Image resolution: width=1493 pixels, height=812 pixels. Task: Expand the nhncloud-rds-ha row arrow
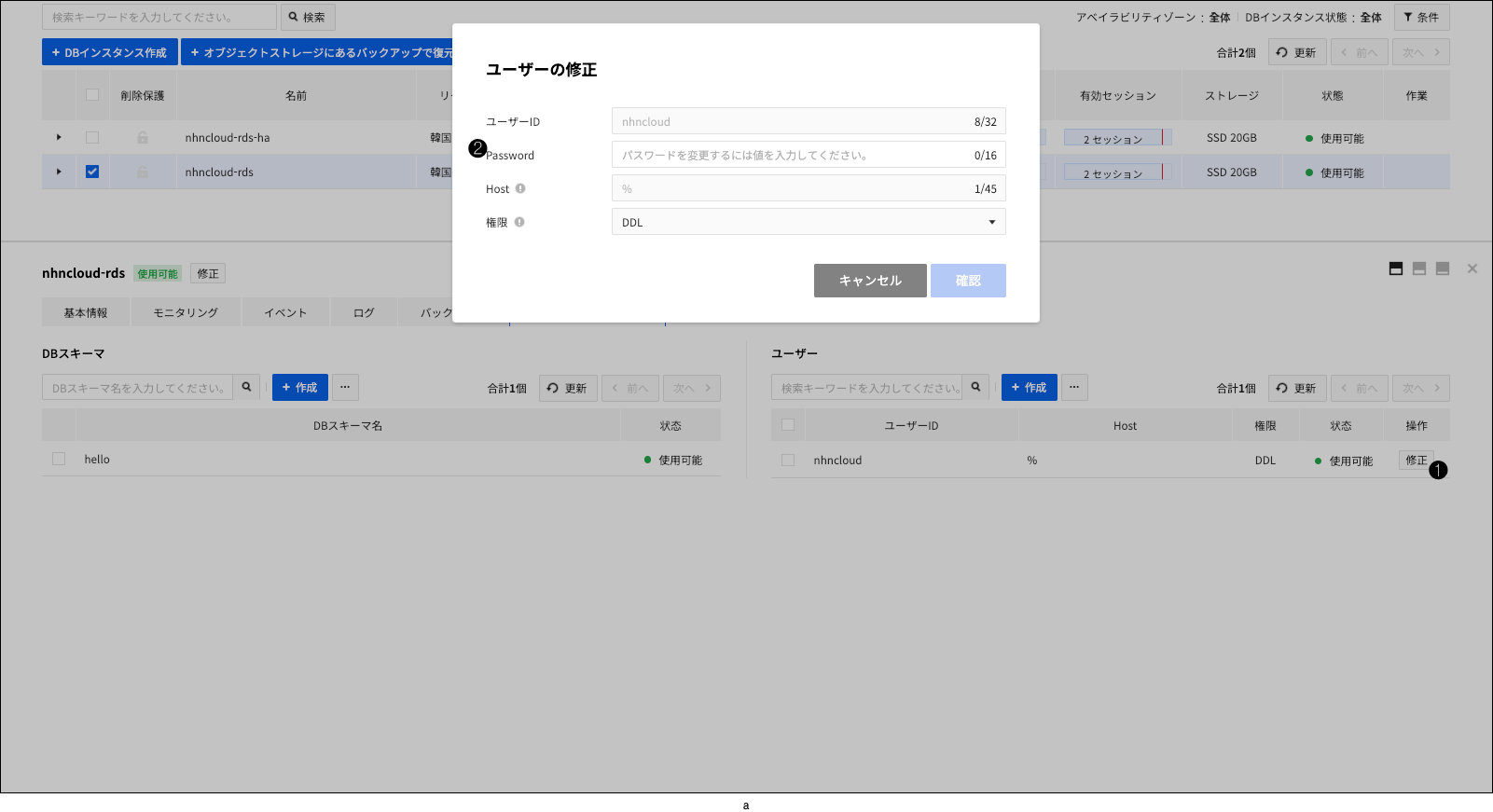click(59, 137)
